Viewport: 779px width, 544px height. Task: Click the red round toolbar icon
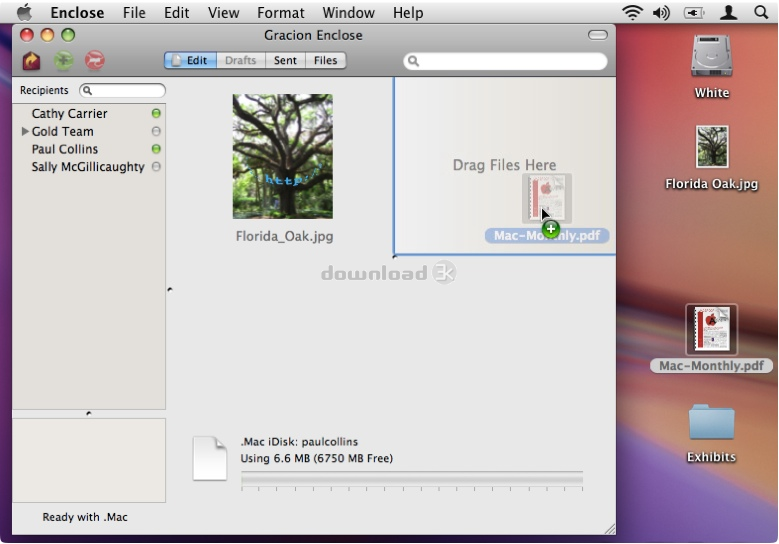click(x=94, y=61)
